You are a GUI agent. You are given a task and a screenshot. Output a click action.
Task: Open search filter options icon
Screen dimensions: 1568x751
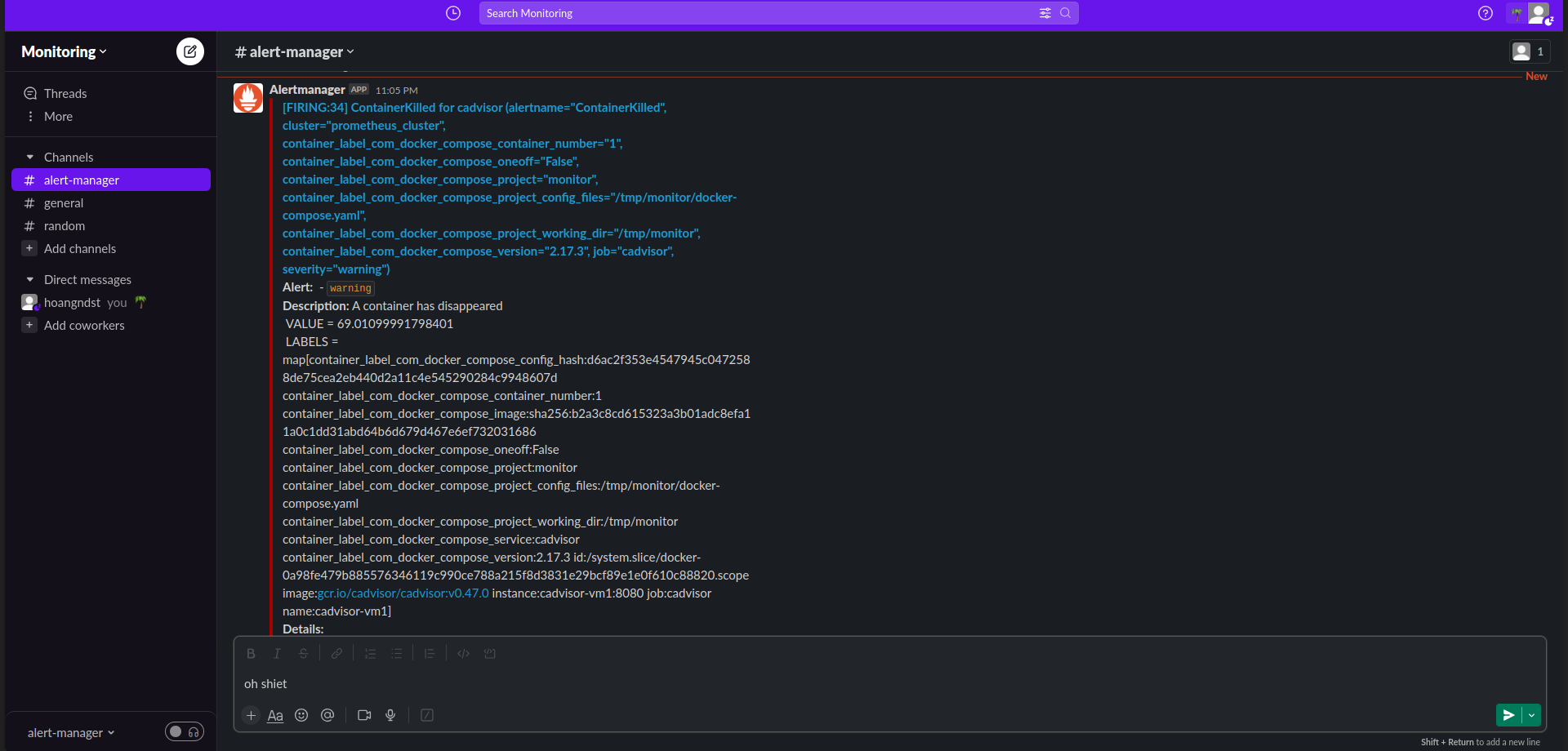coord(1045,13)
